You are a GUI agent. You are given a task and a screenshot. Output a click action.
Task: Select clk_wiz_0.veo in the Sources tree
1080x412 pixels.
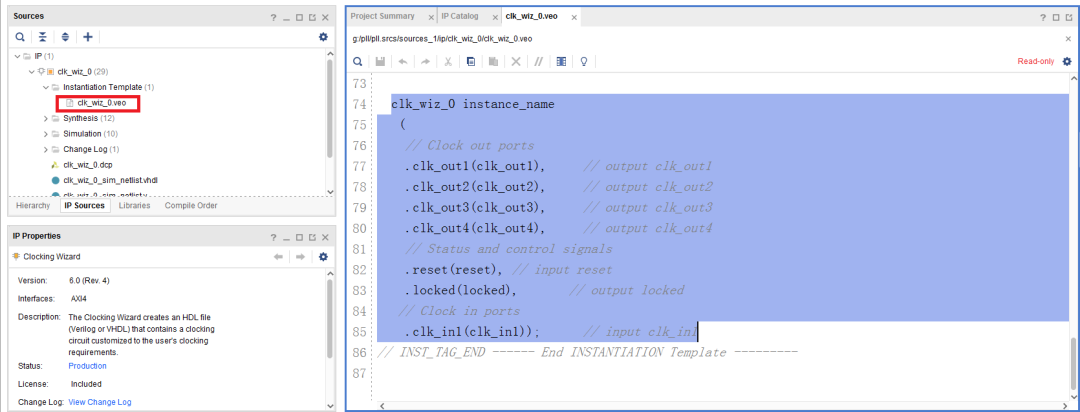click(101, 103)
